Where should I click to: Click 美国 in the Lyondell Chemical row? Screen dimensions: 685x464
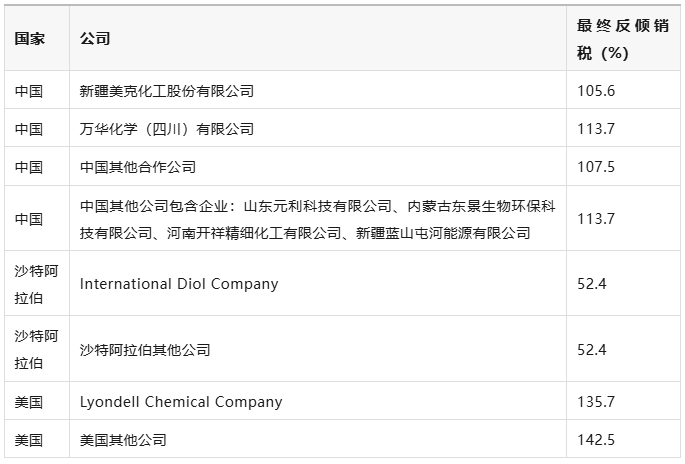click(x=29, y=402)
